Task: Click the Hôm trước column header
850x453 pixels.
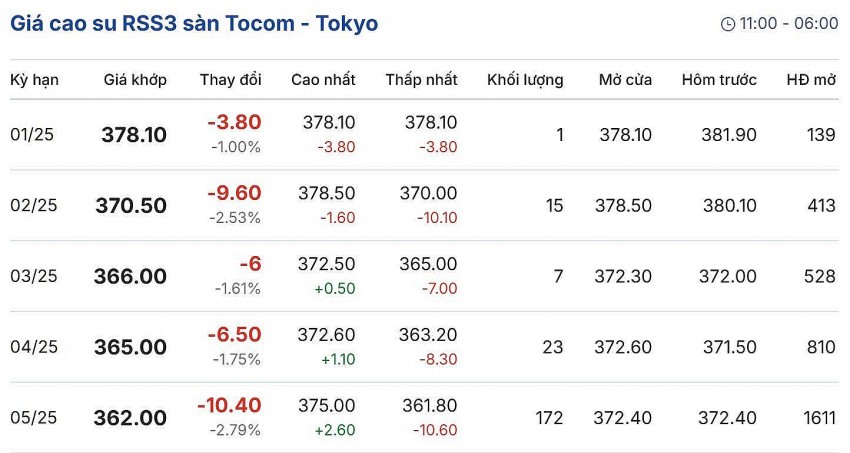Action: point(719,80)
